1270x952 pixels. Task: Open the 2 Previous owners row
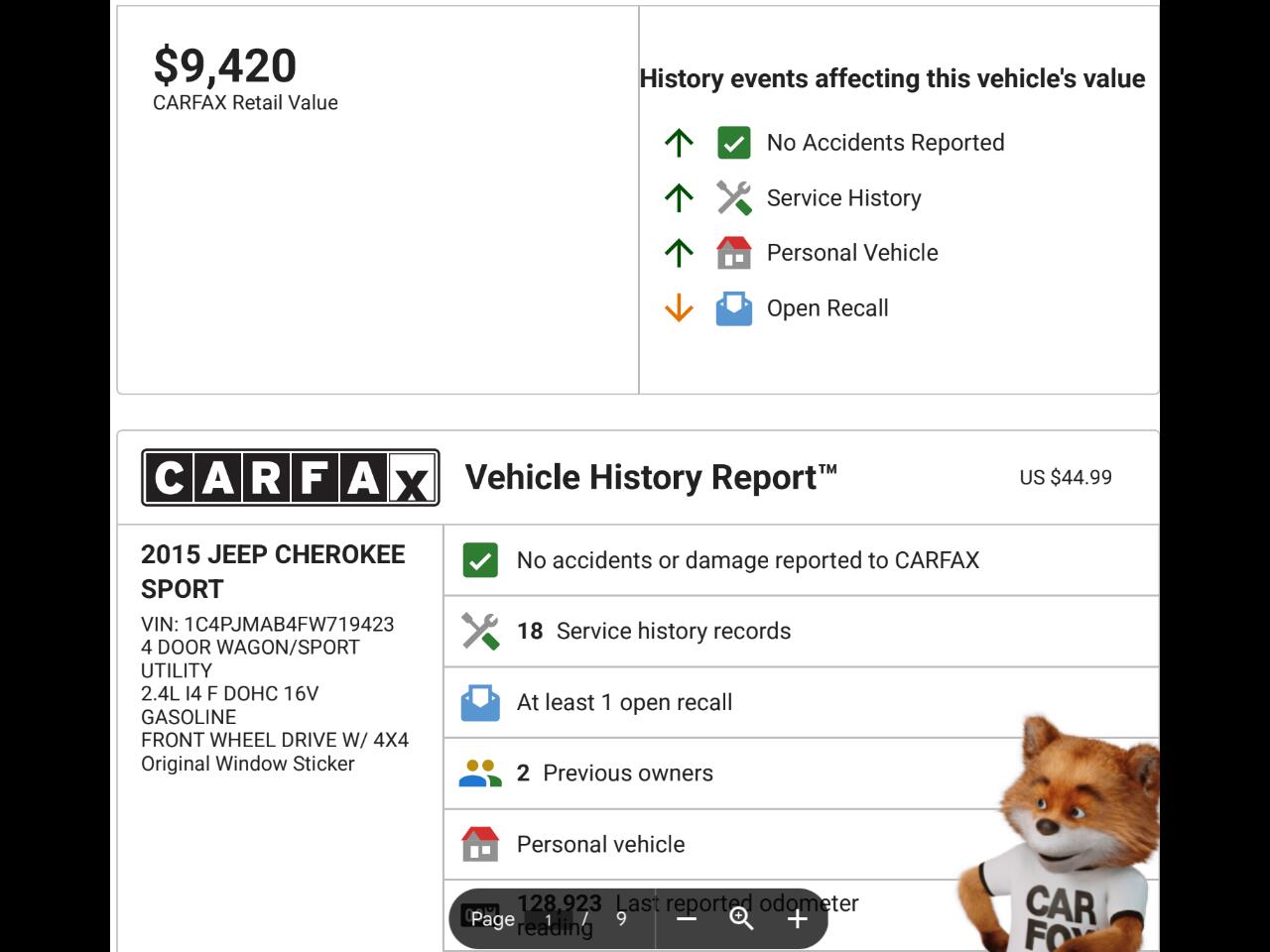[x=802, y=773]
